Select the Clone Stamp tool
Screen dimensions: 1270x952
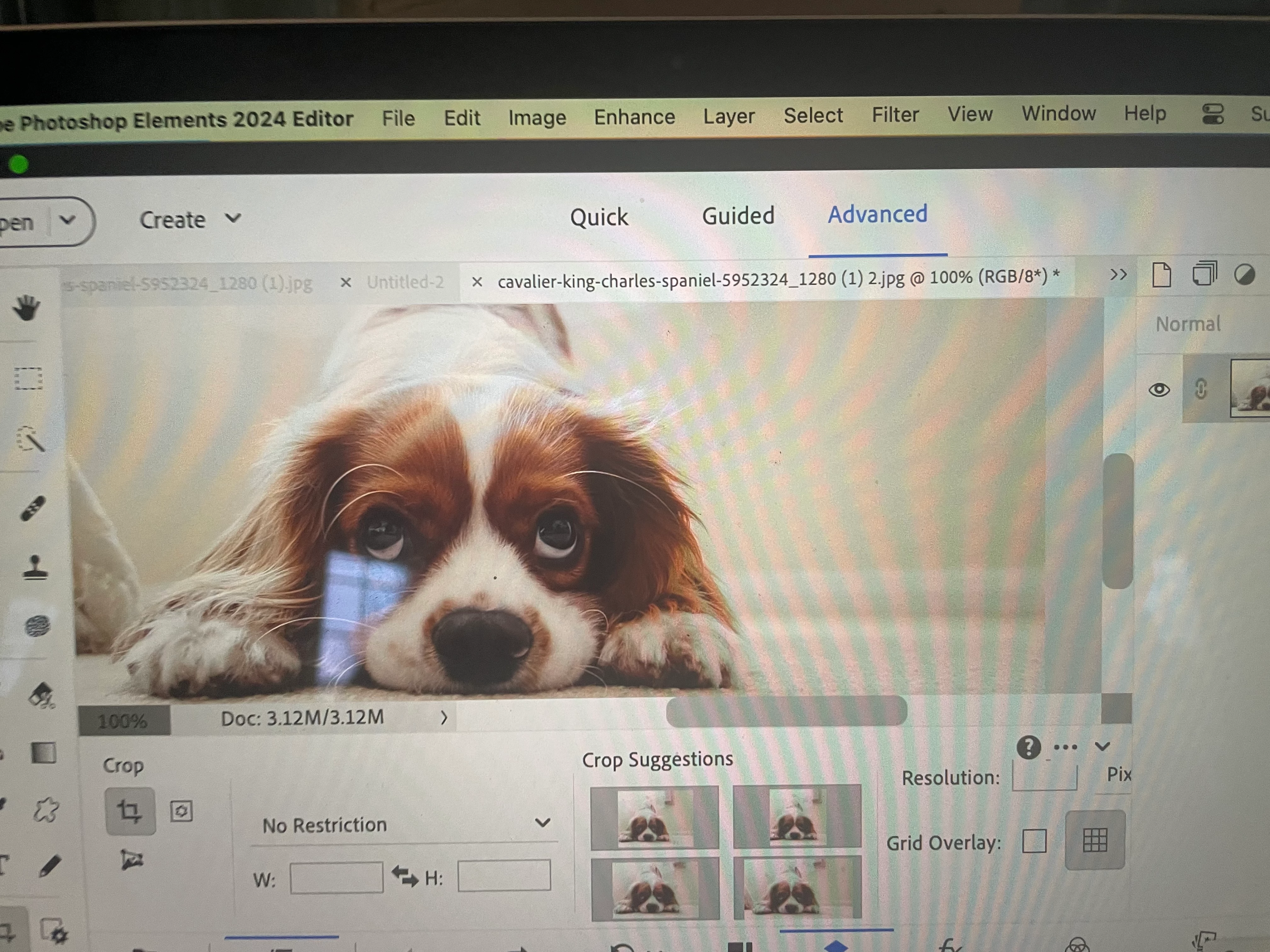35,568
